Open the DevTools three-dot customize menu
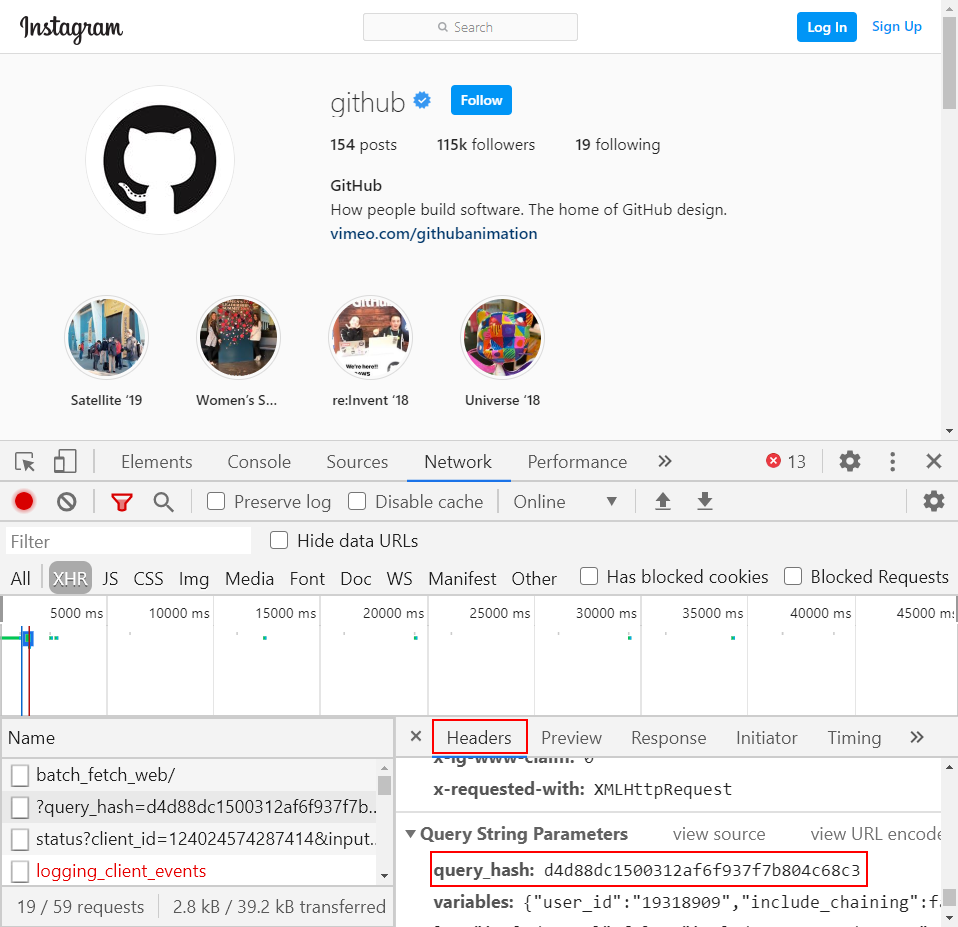 click(893, 461)
